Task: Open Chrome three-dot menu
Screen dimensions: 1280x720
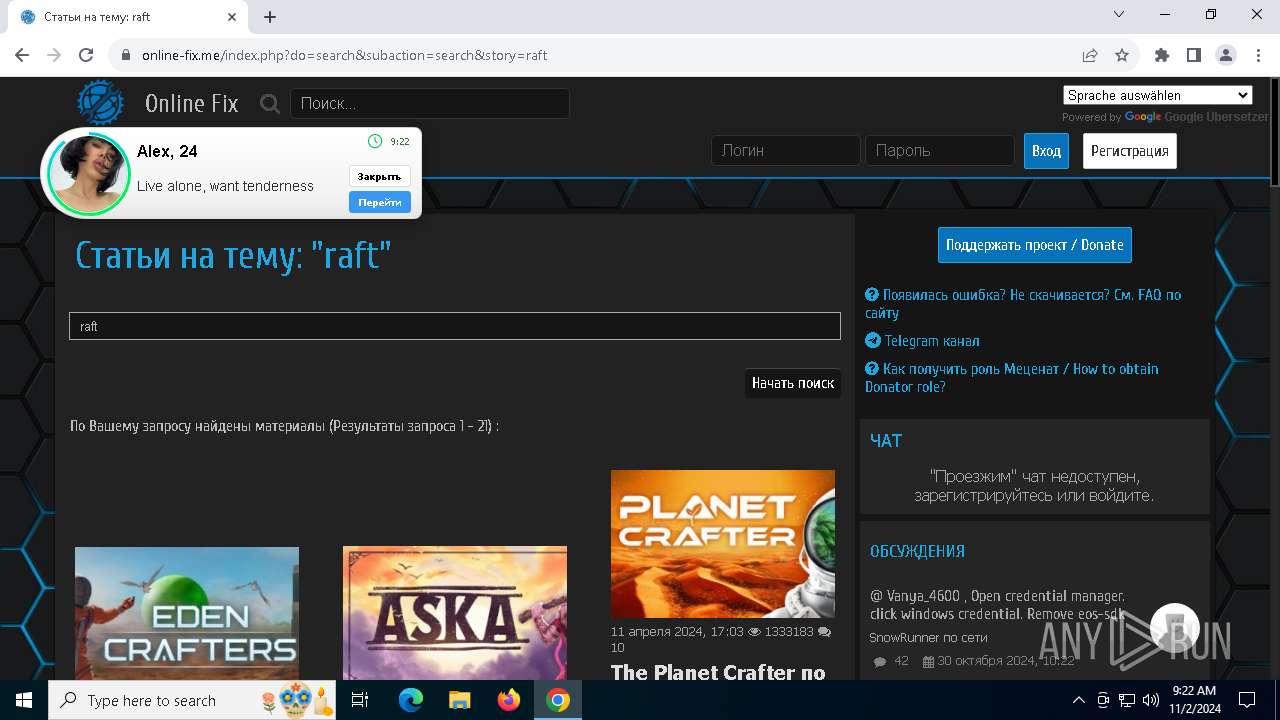Action: click(x=1258, y=55)
